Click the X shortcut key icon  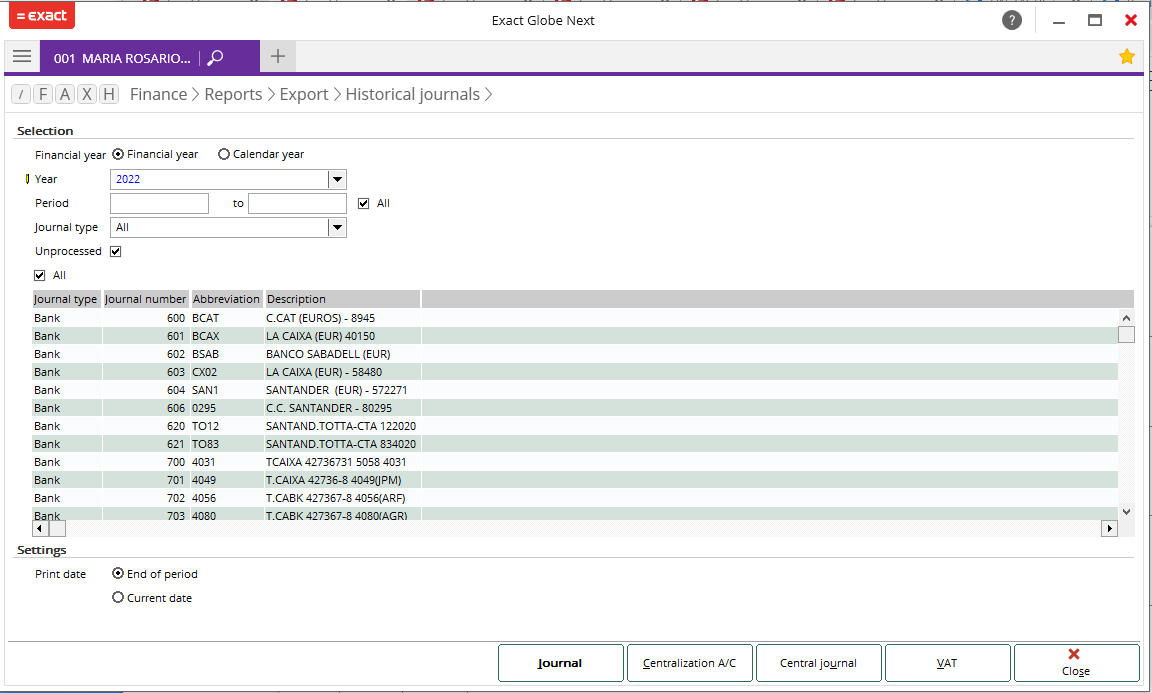[87, 94]
